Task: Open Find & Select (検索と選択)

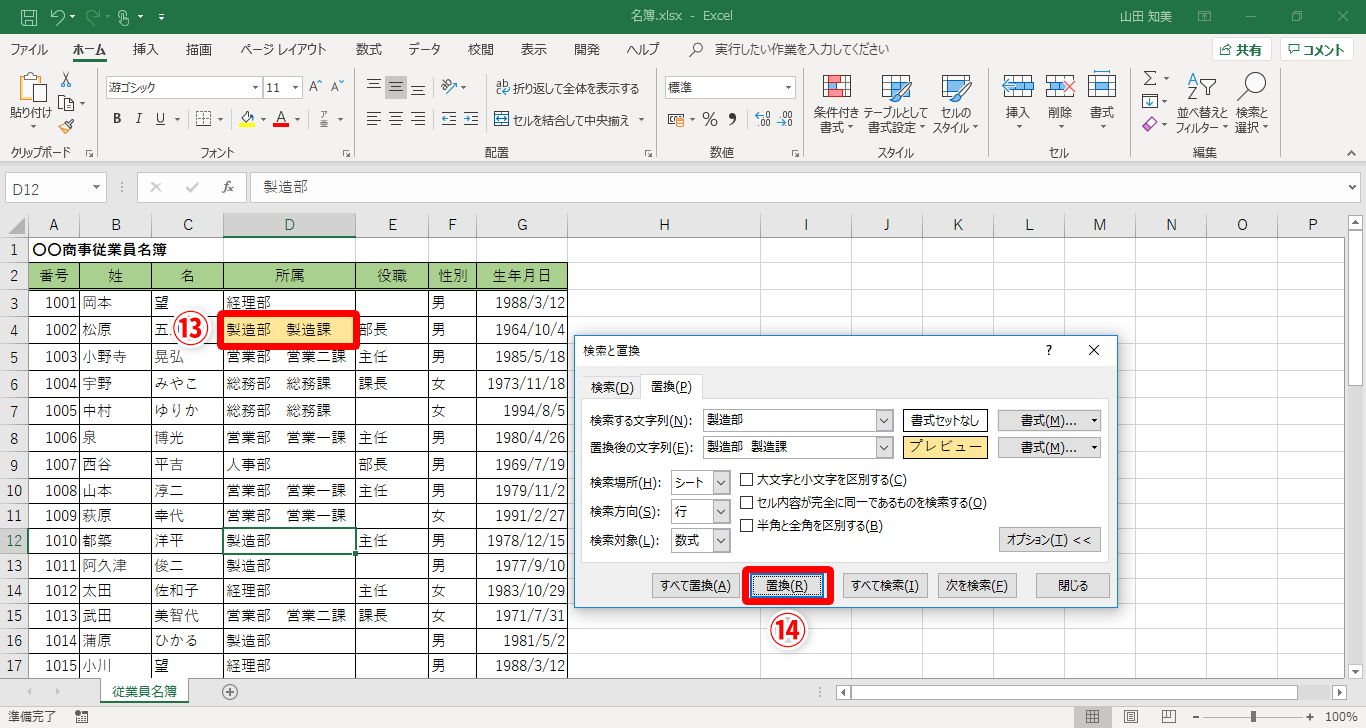Action: 1251,104
